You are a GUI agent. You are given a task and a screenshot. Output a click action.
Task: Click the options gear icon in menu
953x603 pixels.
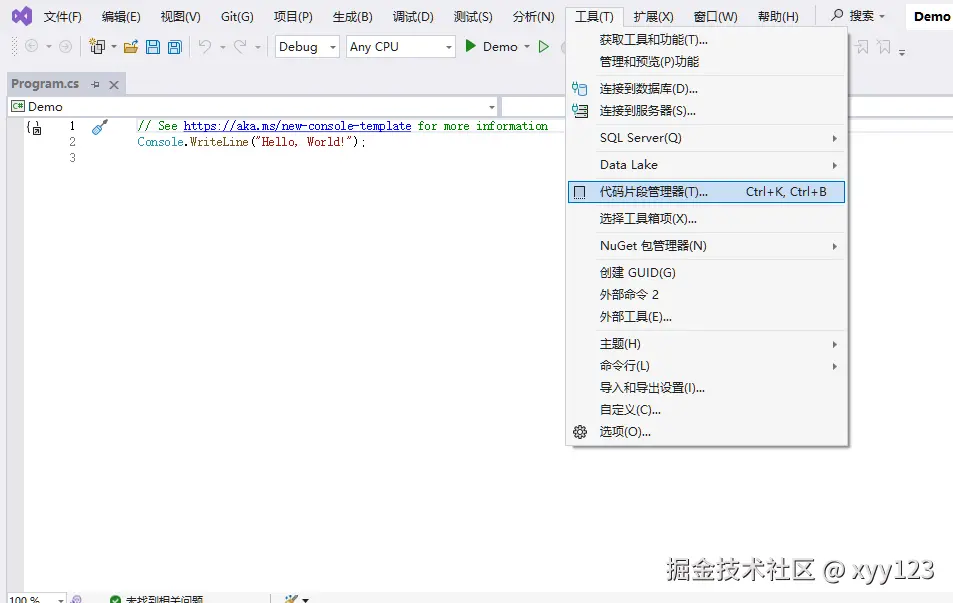(x=580, y=432)
